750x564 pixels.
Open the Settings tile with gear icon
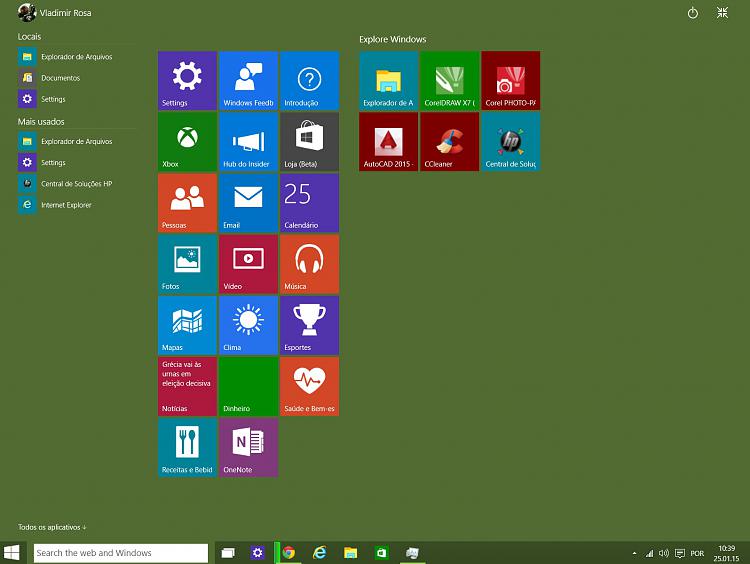[x=187, y=81]
